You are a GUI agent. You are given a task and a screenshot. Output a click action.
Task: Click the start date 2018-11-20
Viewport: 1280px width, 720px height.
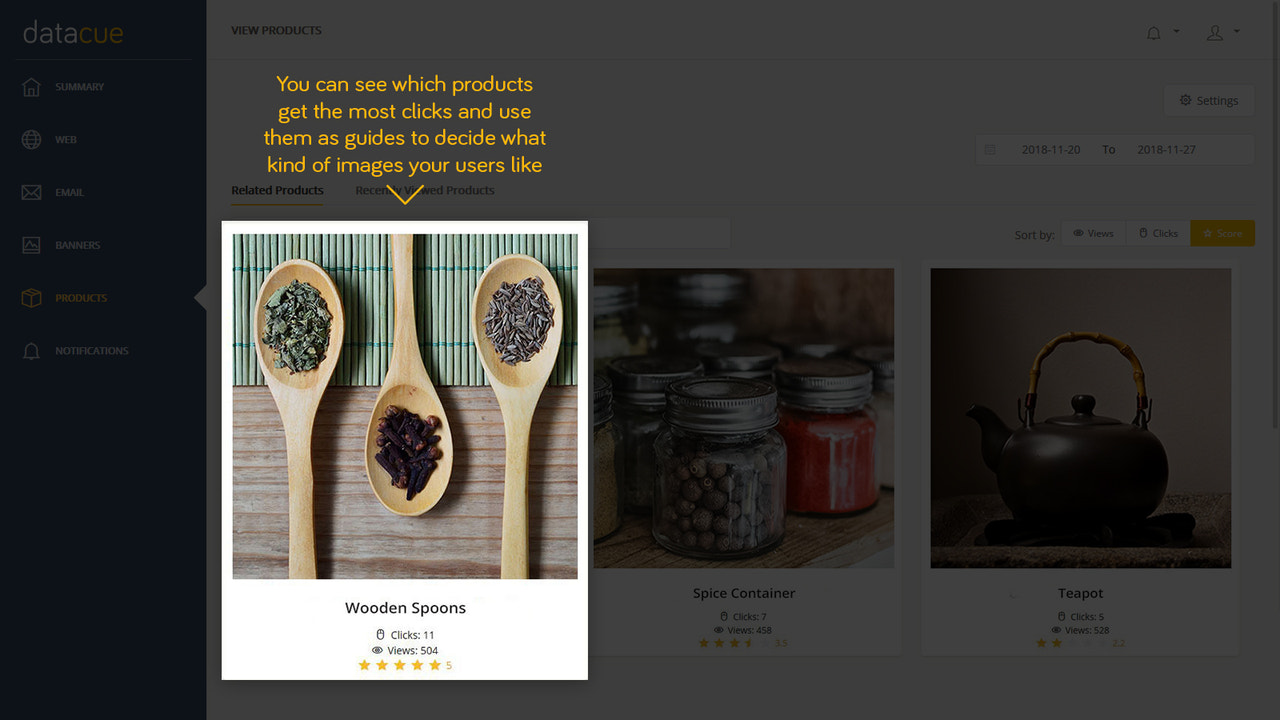pyautogui.click(x=1051, y=149)
